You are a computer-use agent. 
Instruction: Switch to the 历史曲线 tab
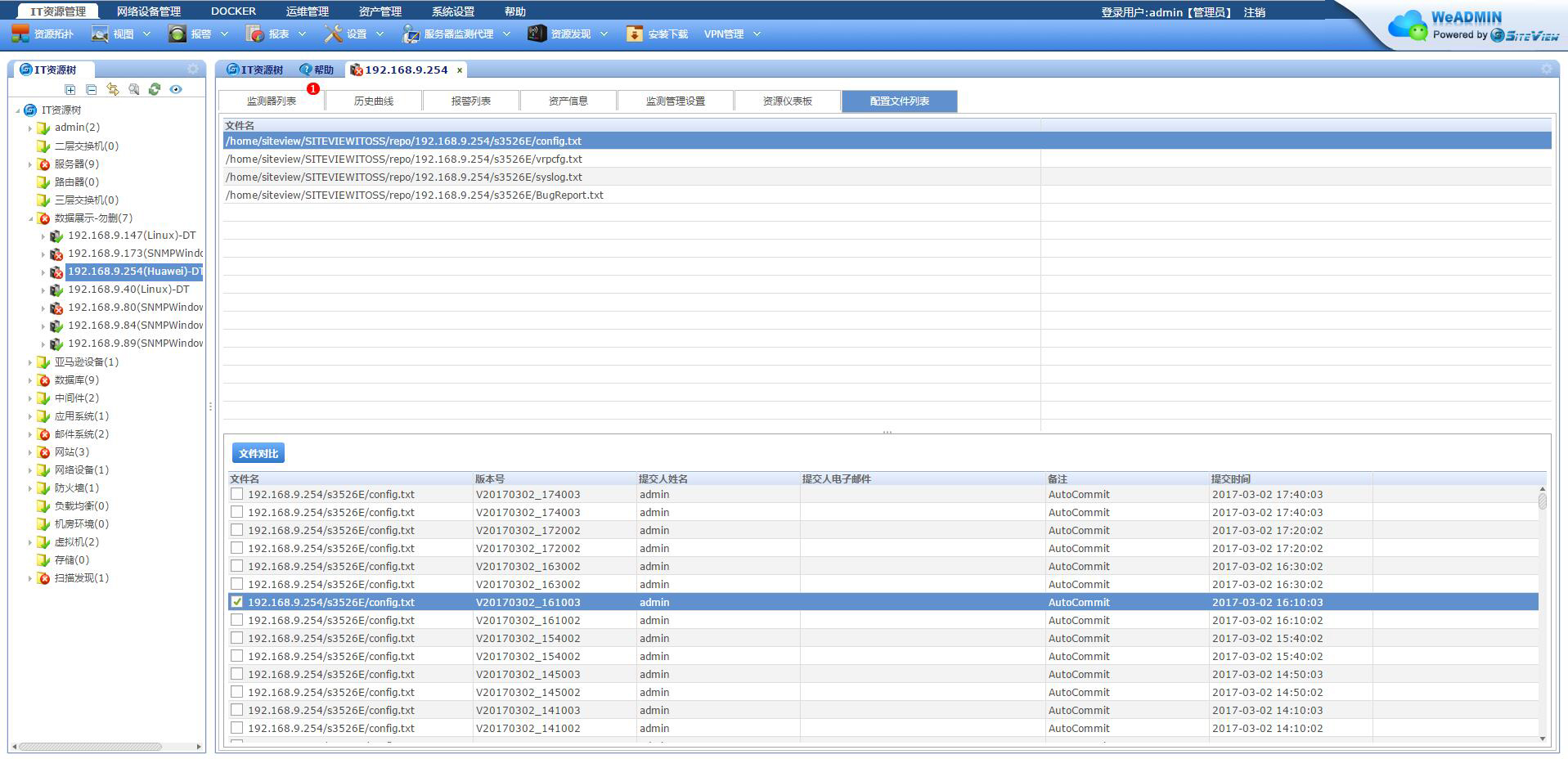pyautogui.click(x=373, y=100)
